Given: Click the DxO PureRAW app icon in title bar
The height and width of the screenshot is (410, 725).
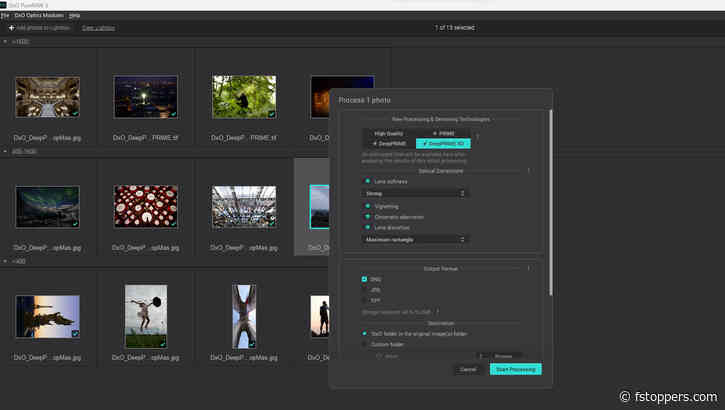Looking at the screenshot, I should tap(5, 5).
